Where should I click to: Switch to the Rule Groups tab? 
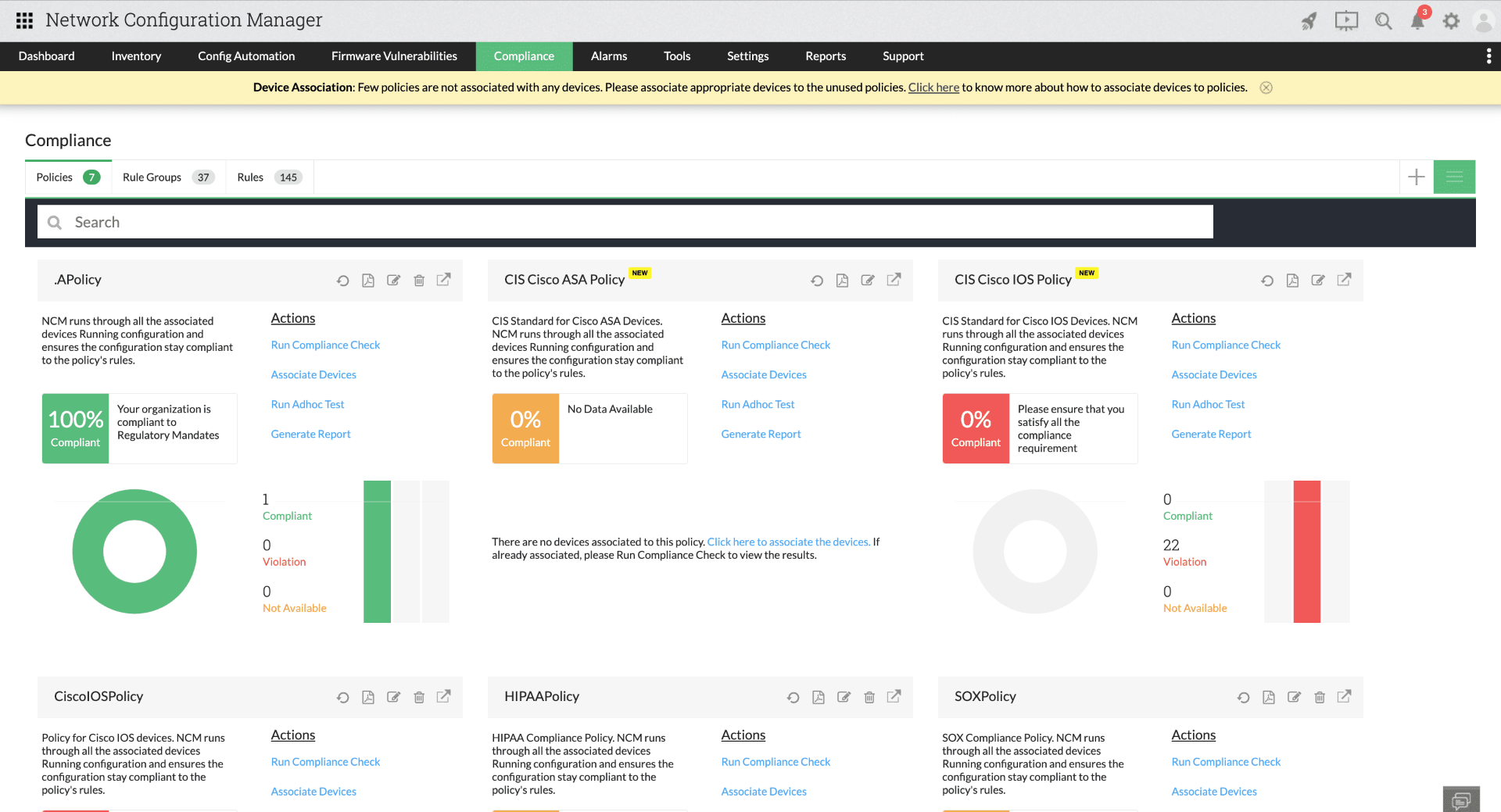pos(168,177)
